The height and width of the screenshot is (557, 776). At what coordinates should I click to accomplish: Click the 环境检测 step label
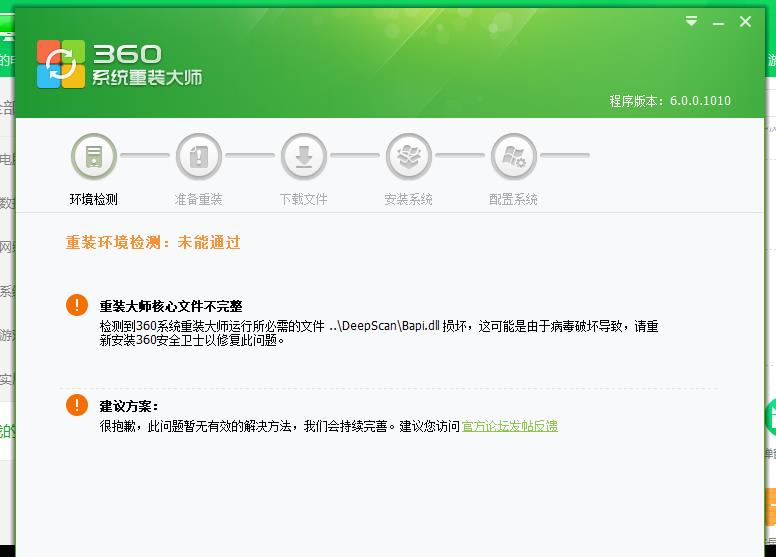point(94,200)
